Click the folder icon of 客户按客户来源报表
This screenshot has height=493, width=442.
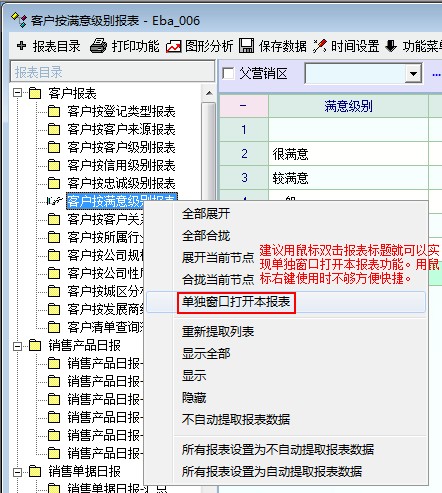click(x=54, y=129)
